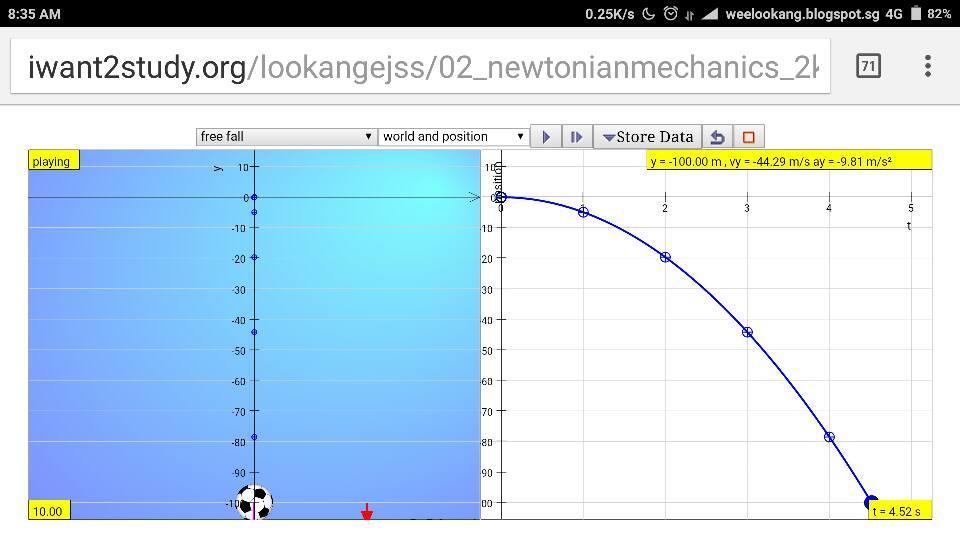Screen dimensions: 960x540
Task: Select the soccer ball in the world view
Action: pyautogui.click(x=254, y=502)
